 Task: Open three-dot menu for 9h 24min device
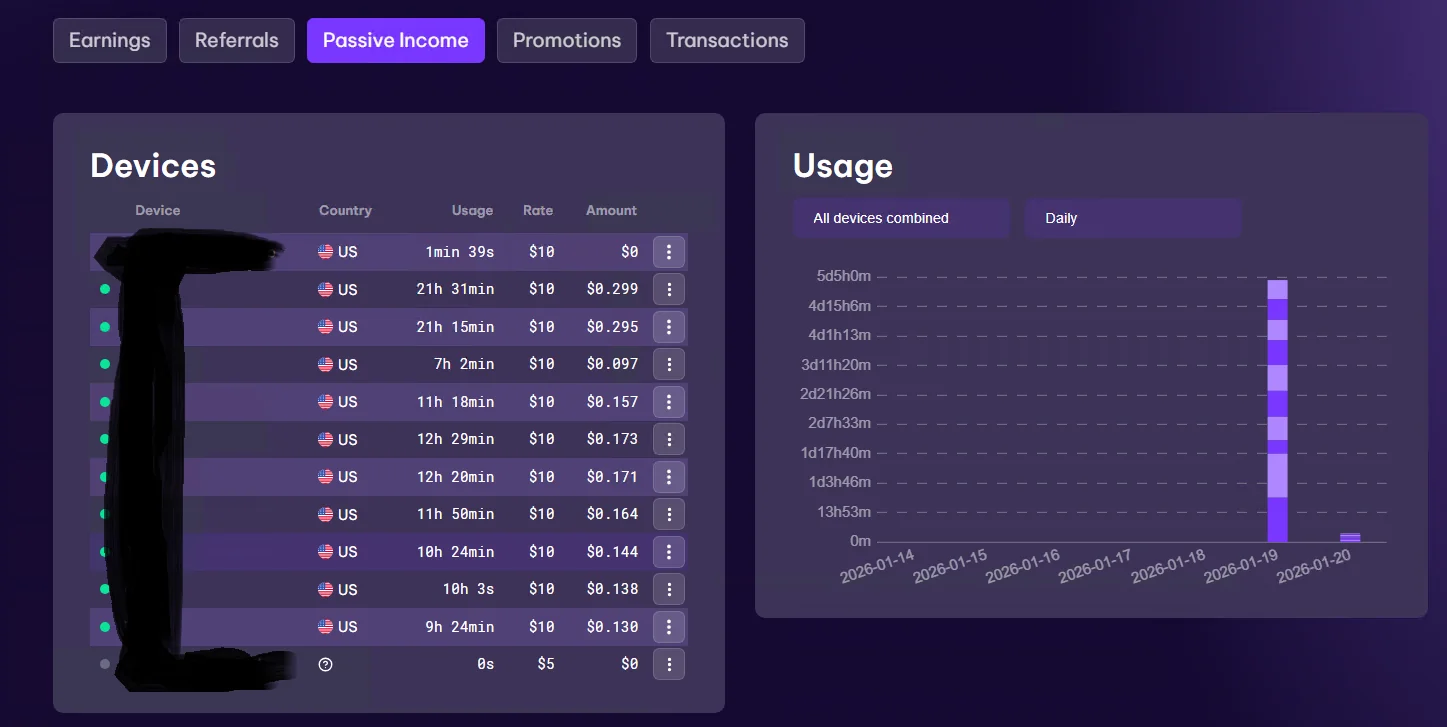pos(669,627)
